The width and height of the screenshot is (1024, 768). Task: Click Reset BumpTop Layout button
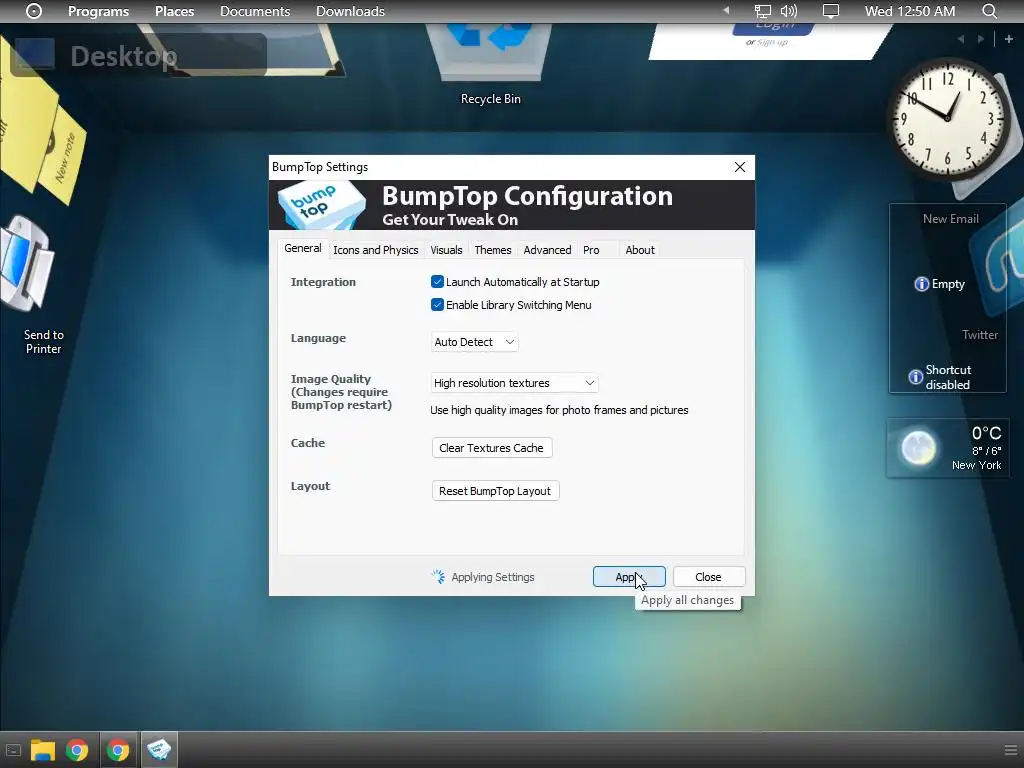[x=495, y=491]
